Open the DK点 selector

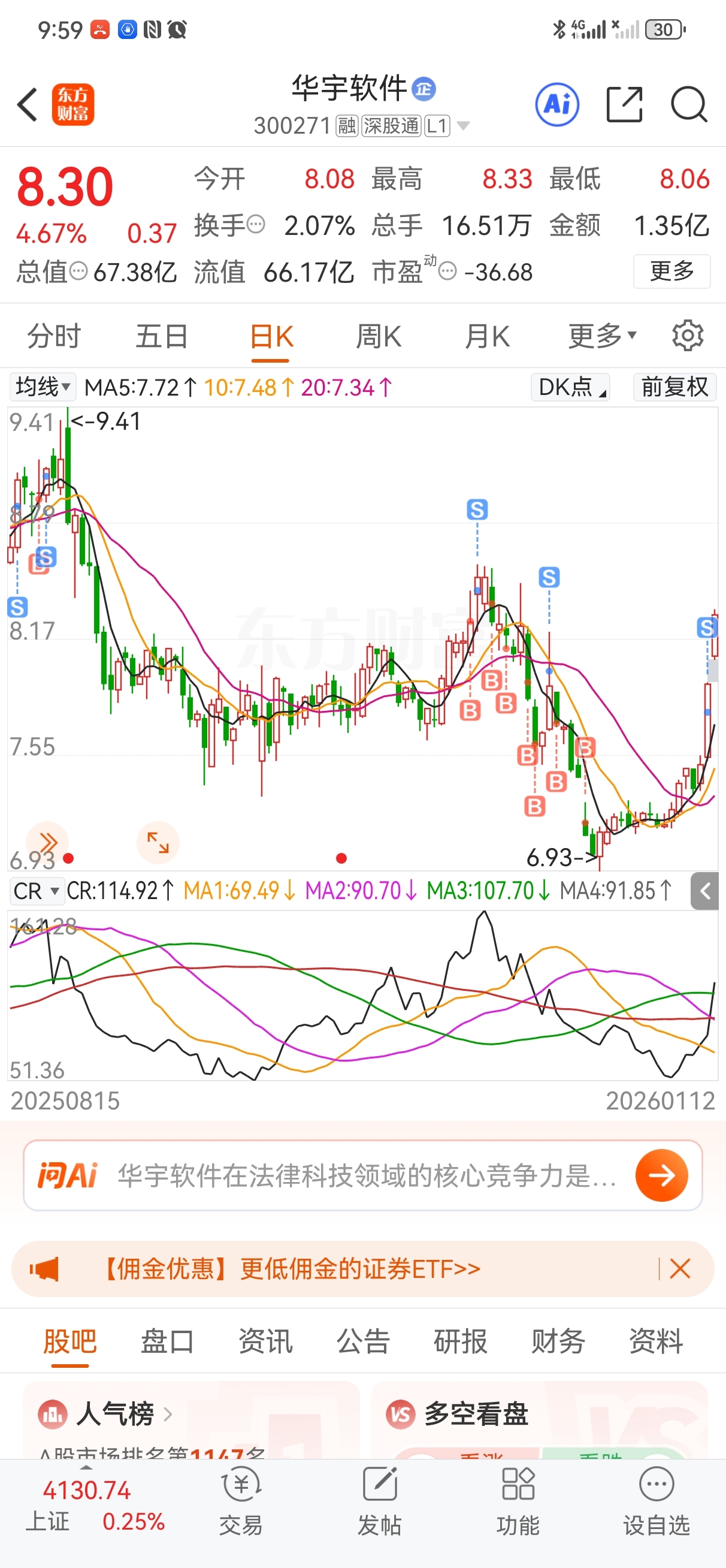(571, 387)
